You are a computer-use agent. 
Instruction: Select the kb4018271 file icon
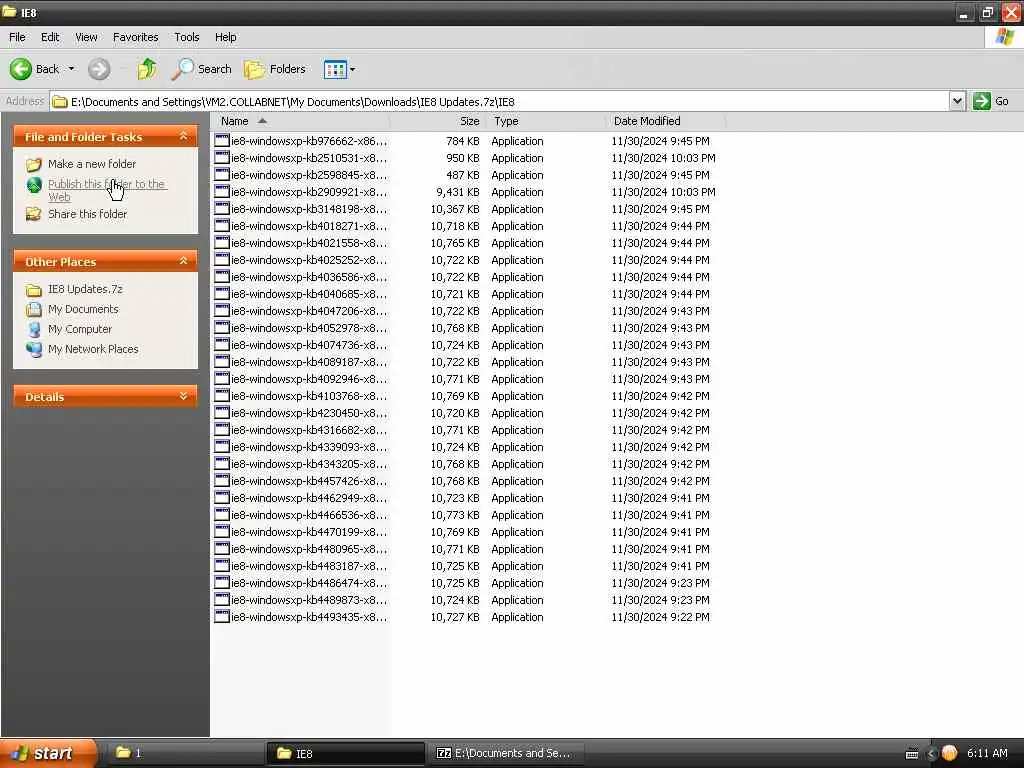(x=222, y=225)
